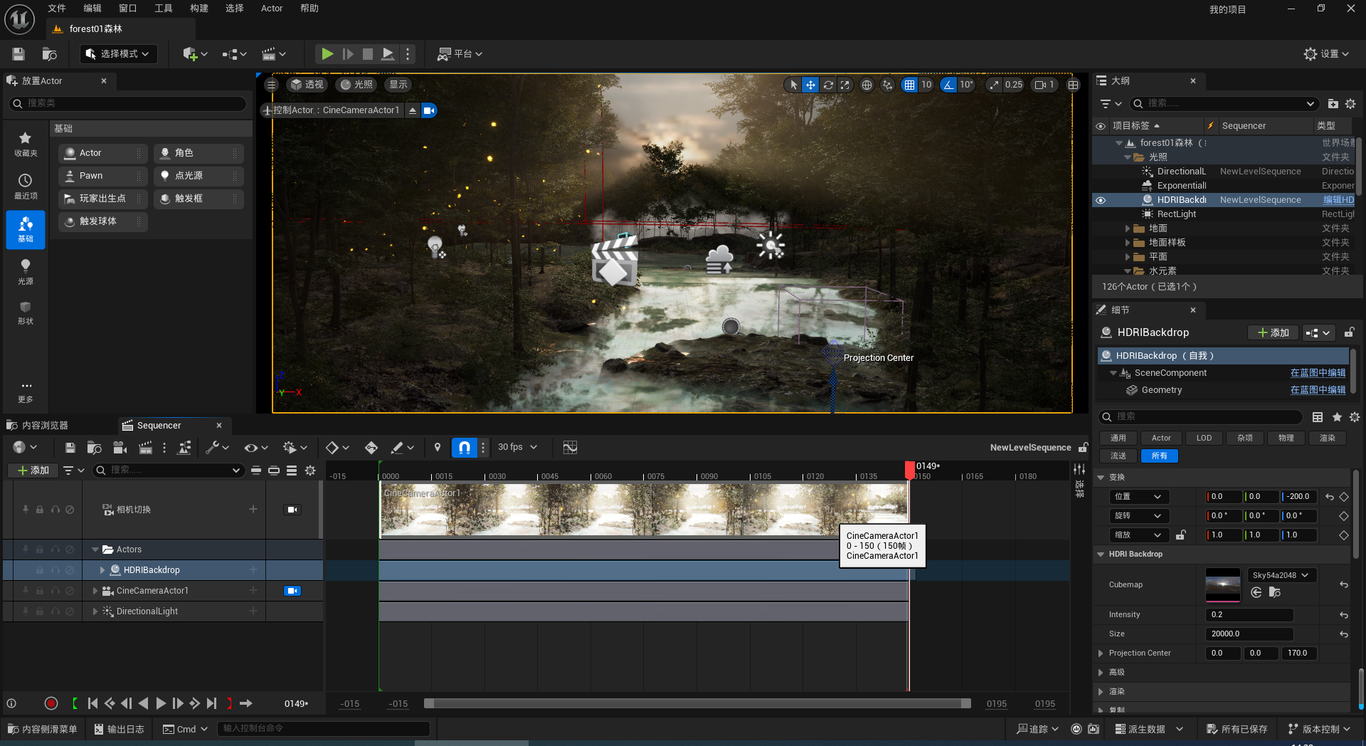Click the Outliner create folder icon

1333,103
